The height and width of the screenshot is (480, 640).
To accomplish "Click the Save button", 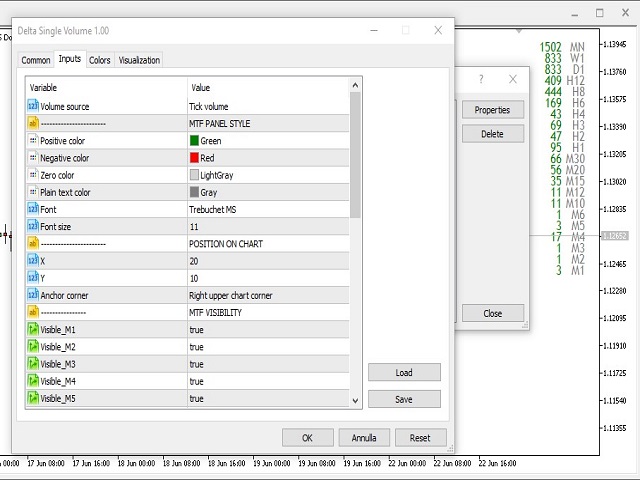I will tap(404, 399).
